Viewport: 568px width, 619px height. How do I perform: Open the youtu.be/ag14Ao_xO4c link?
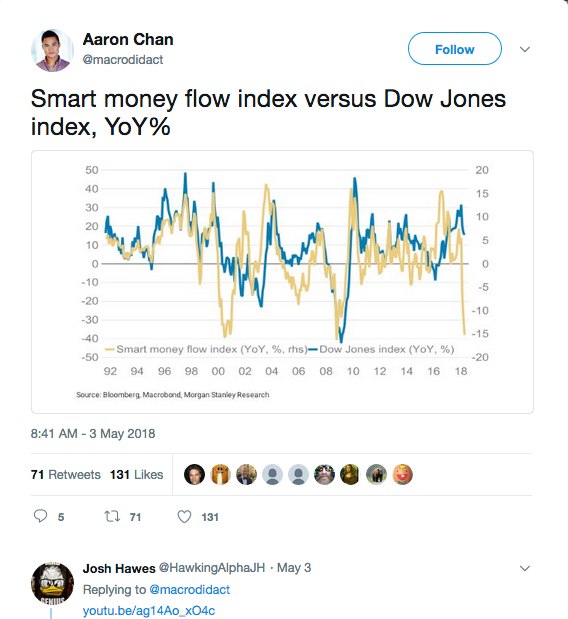pos(149,611)
